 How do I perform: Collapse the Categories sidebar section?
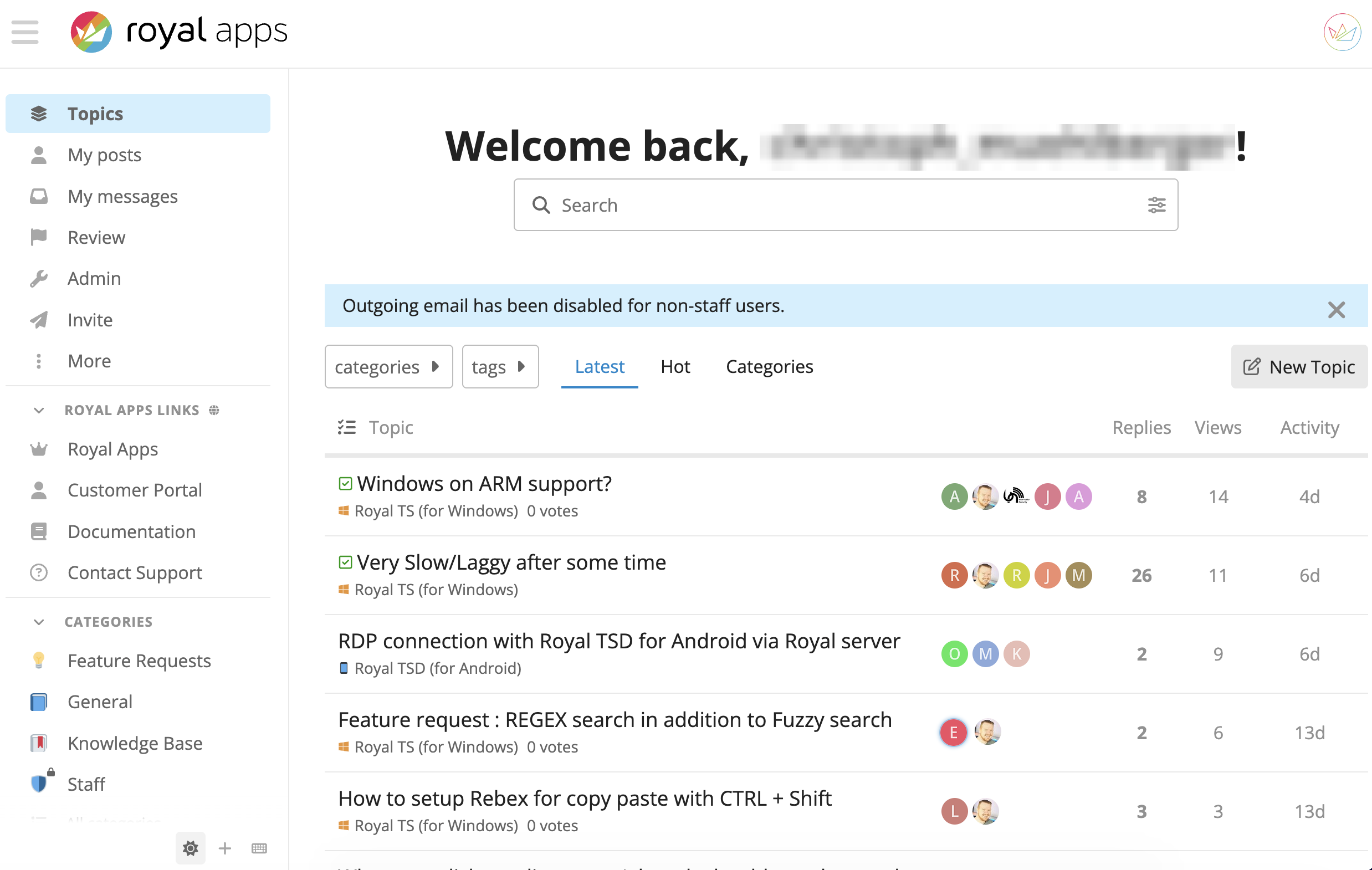[x=39, y=622]
